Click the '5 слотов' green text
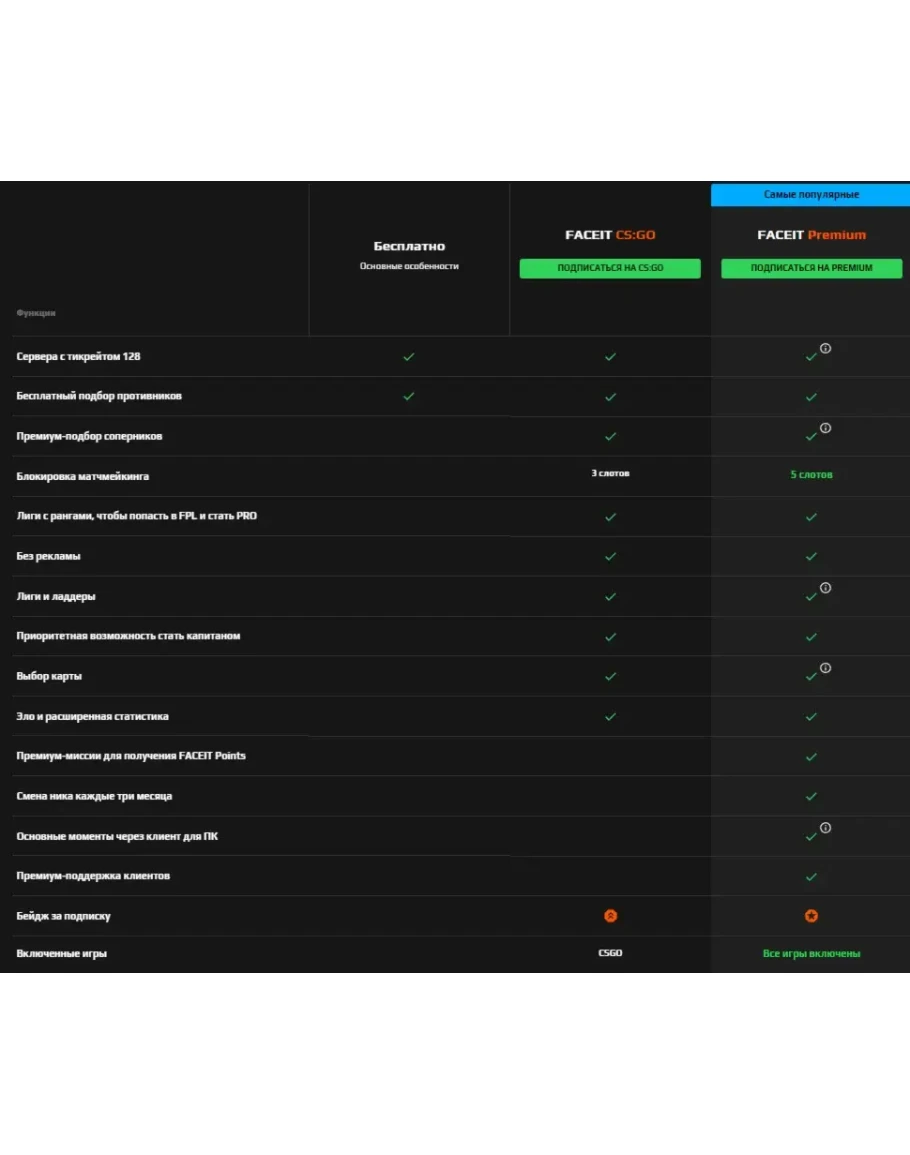The width and height of the screenshot is (910, 1155). [811, 474]
